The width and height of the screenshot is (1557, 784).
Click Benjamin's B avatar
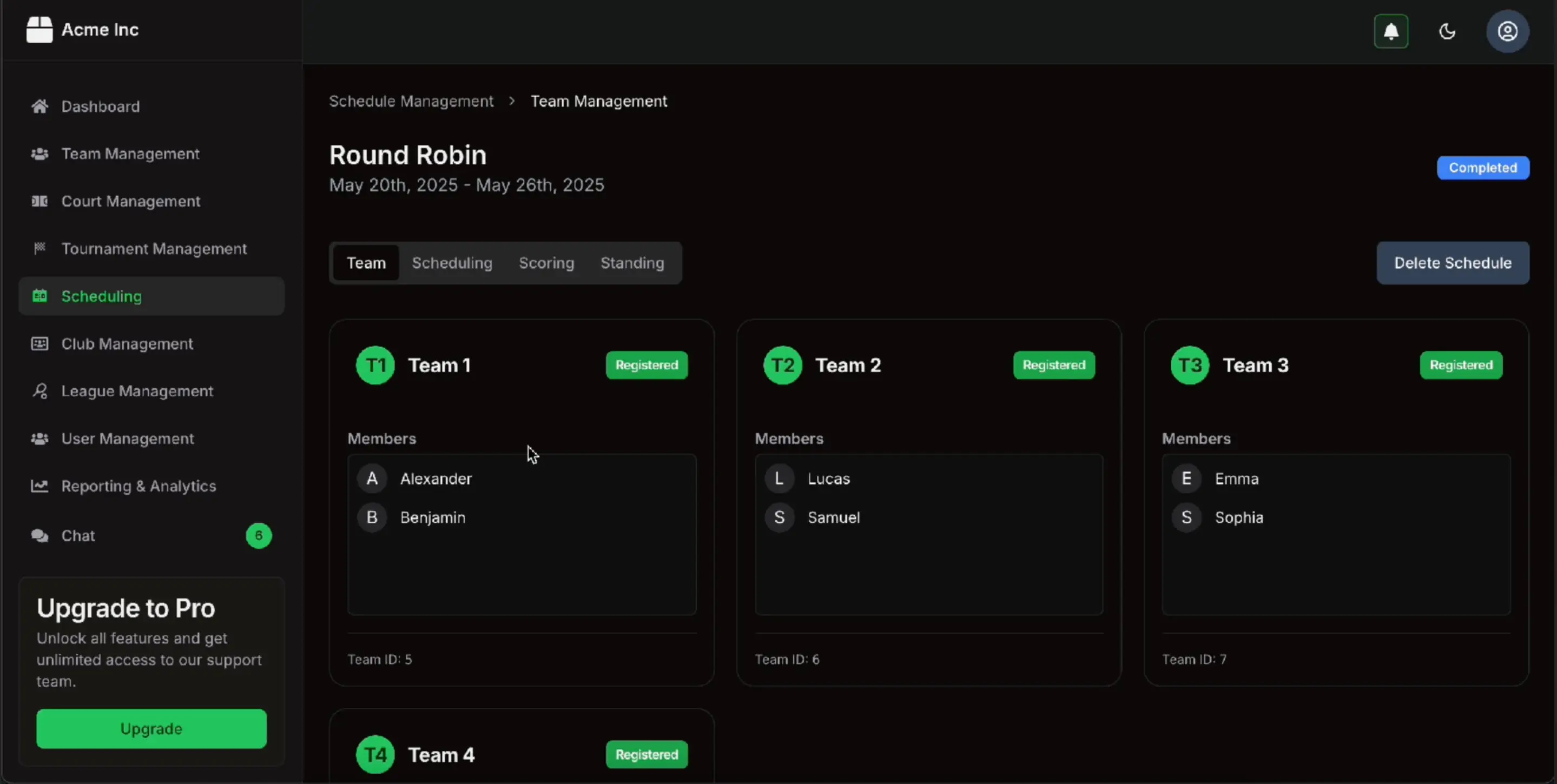372,517
